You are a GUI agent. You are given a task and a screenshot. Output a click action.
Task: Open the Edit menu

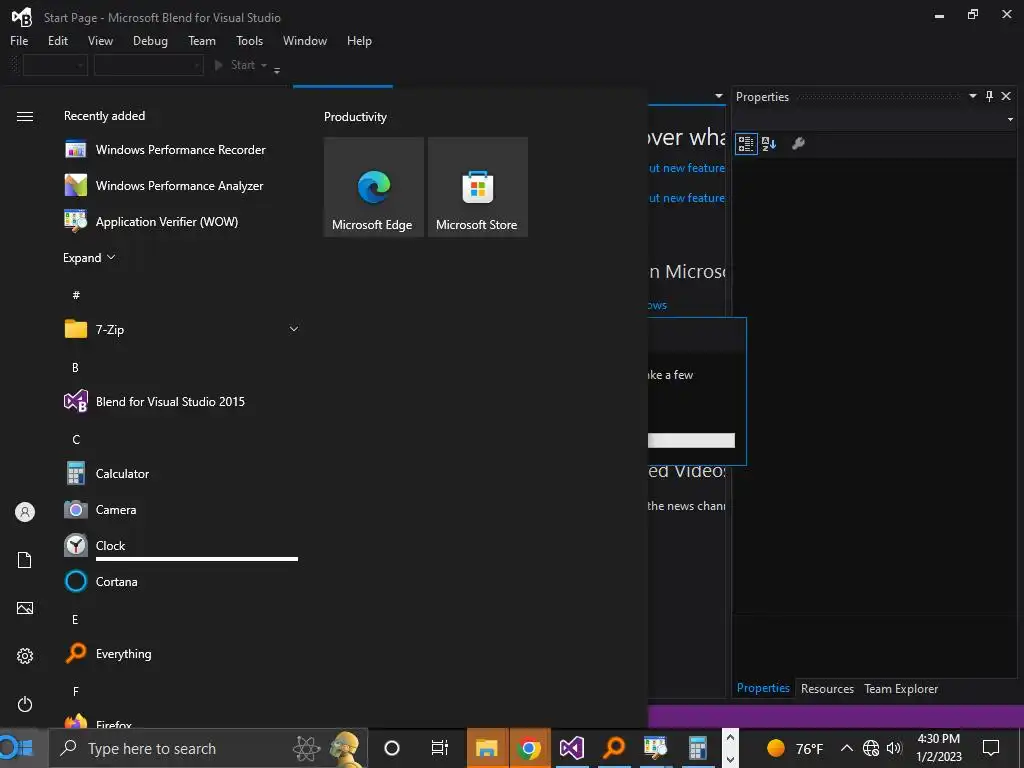pos(57,40)
